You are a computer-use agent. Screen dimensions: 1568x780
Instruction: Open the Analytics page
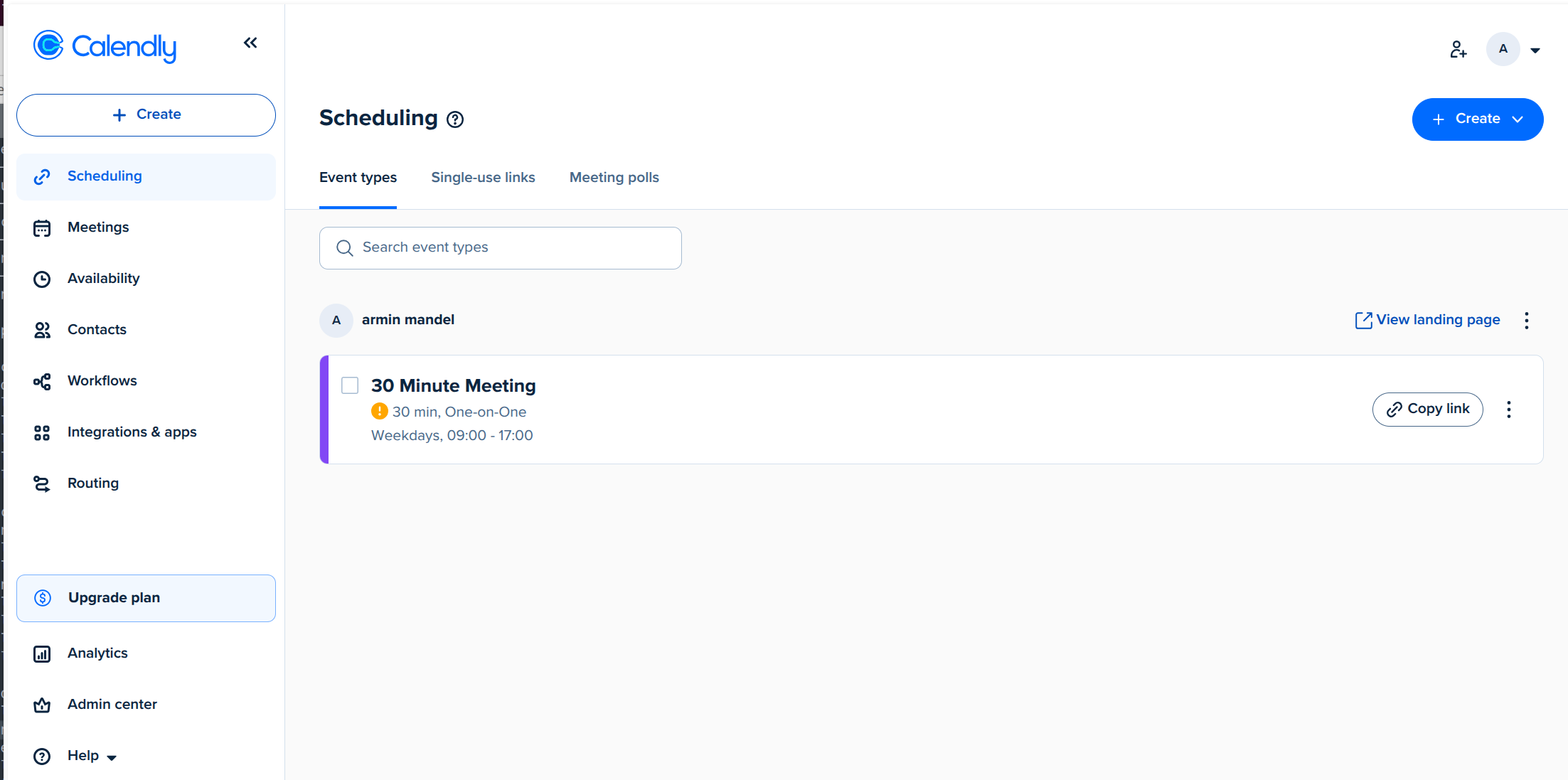click(x=97, y=653)
